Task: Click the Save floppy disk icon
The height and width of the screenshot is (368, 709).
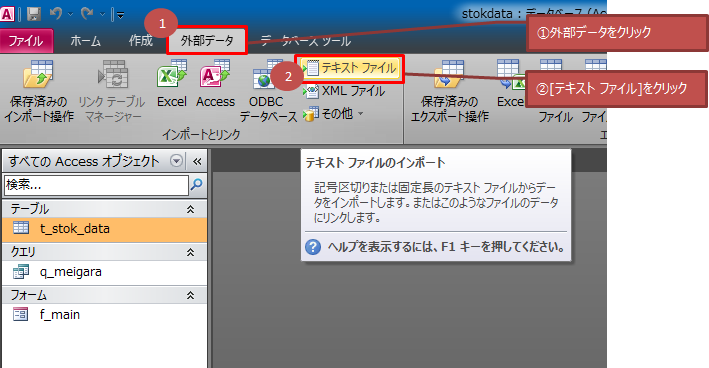Action: (33, 14)
